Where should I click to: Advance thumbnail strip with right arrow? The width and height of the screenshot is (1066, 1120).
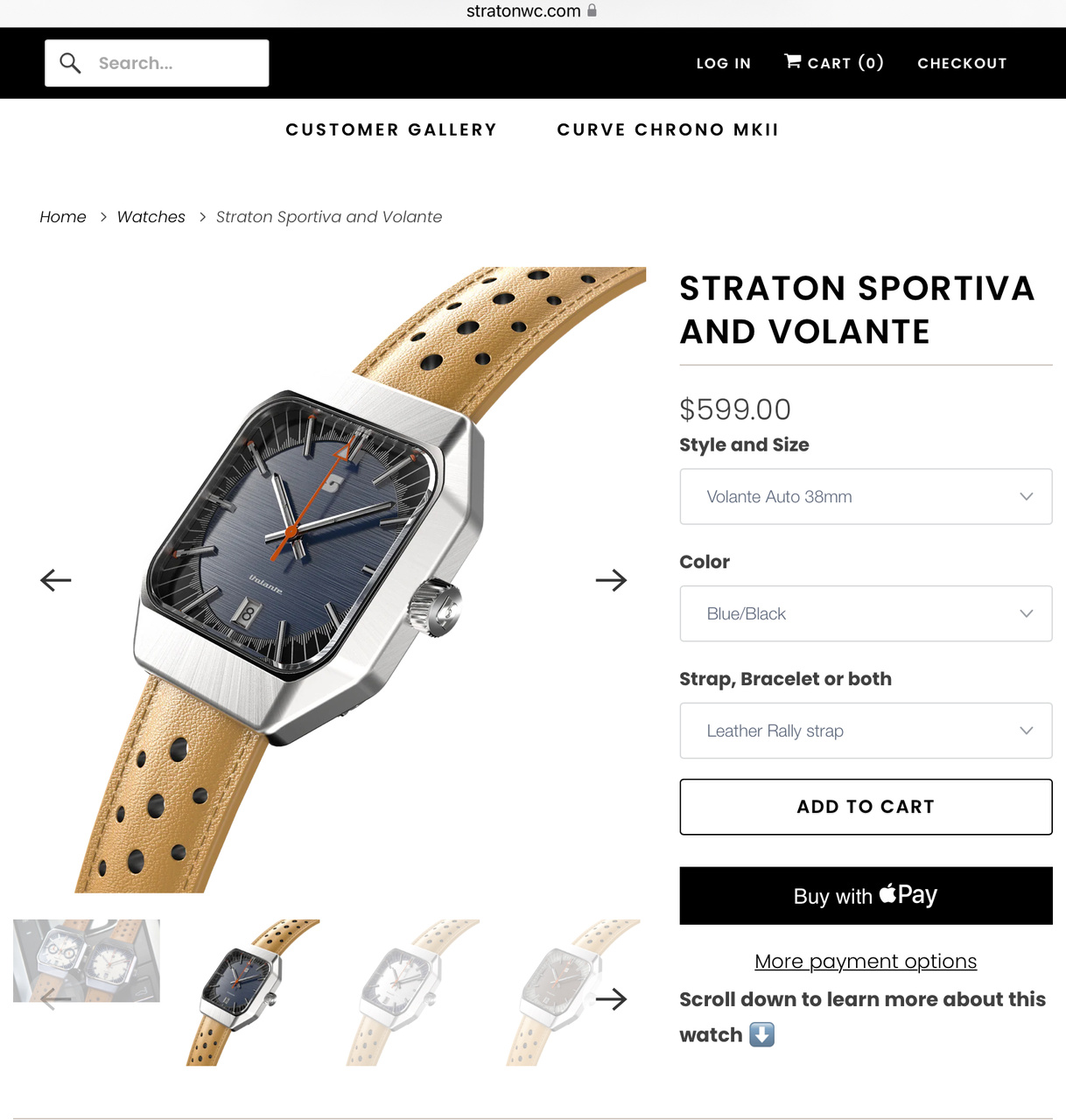(x=611, y=999)
